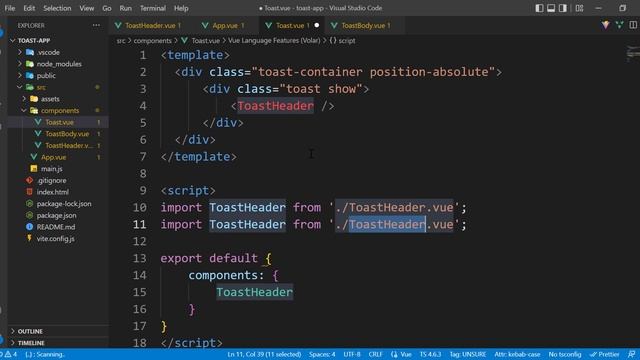This screenshot has height=360, width=640.
Task: Expand the TIMELINE section
Action: (58, 343)
